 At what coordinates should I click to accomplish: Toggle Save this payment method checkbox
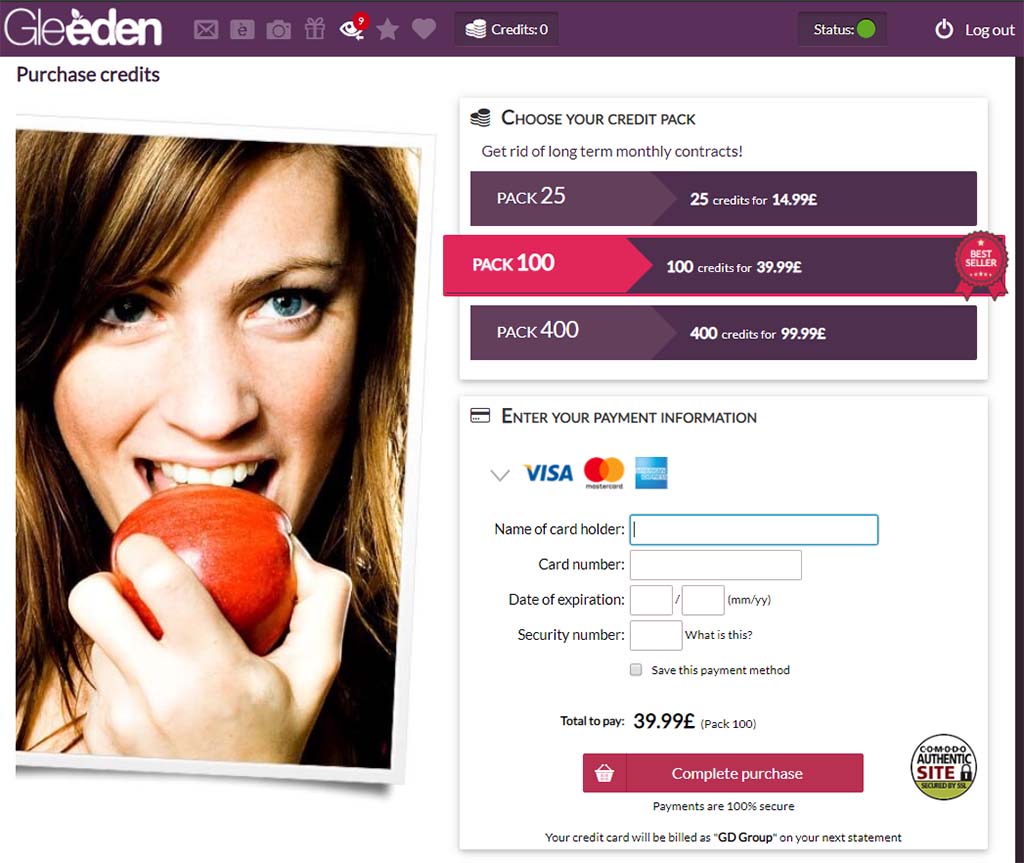(x=635, y=670)
